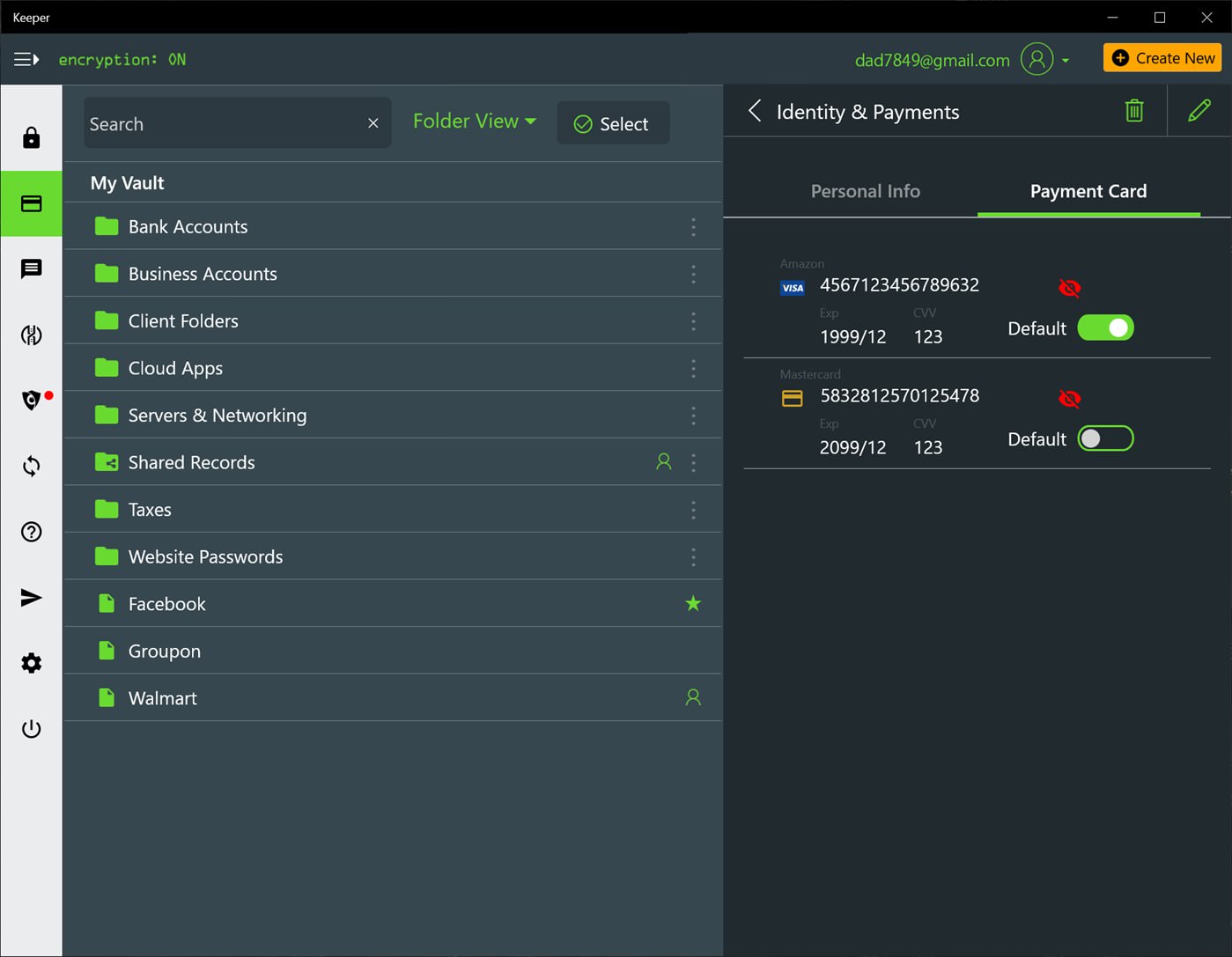Viewport: 1232px width, 957px height.
Task: Open the Folder View dropdown
Action: pos(475,121)
